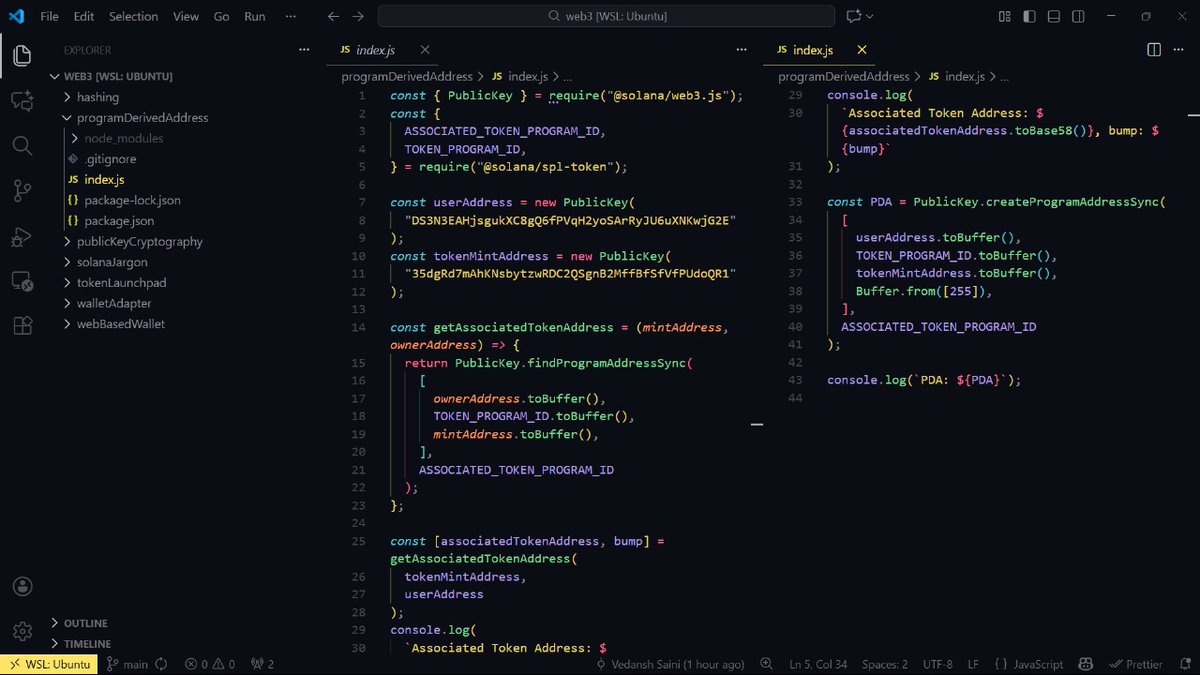Open GitHub Copilot from the status bar
Image resolution: width=1200 pixels, height=675 pixels.
click(x=1085, y=663)
